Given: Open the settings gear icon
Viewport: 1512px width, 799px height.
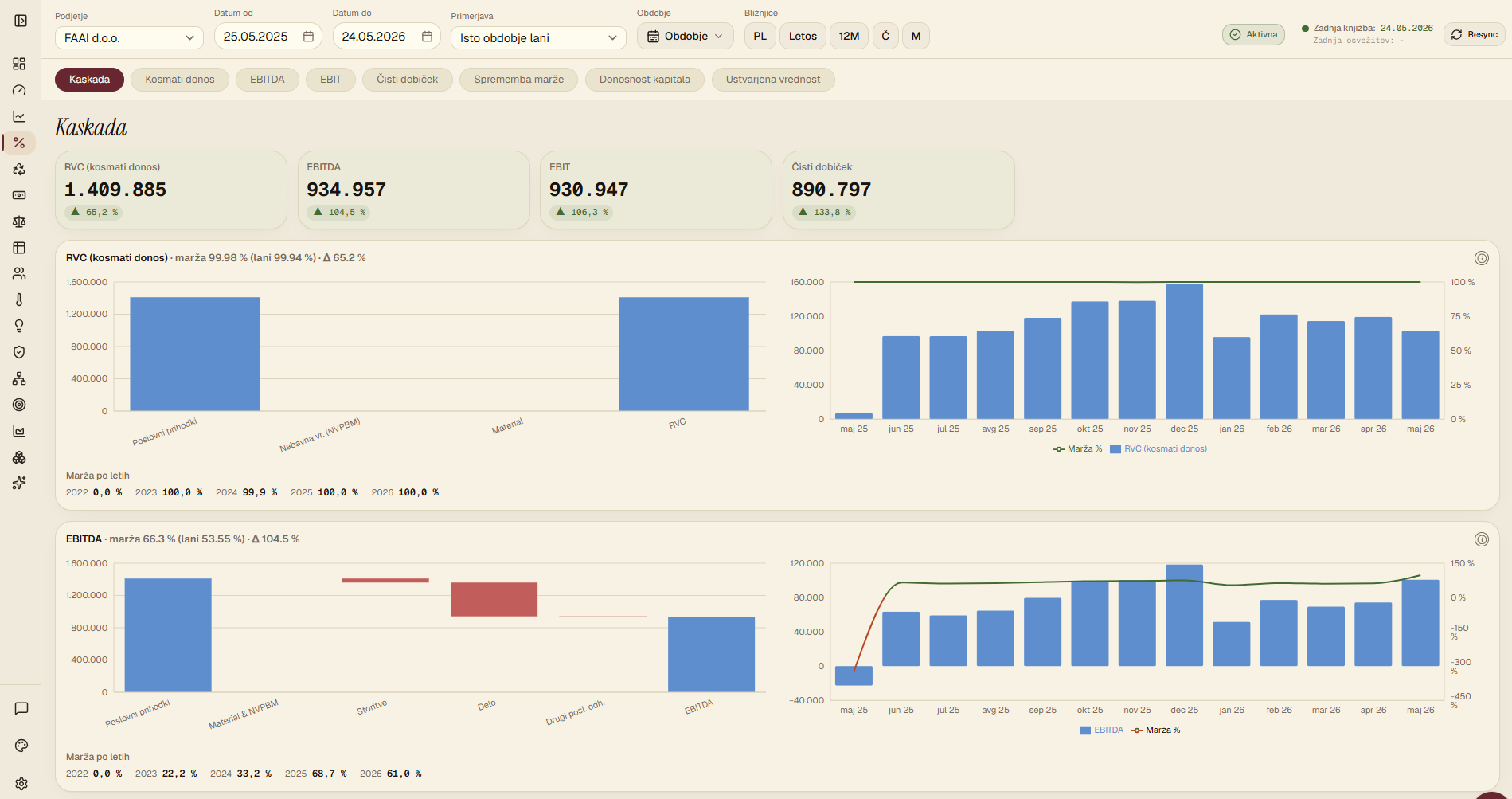Looking at the screenshot, I should [x=21, y=784].
